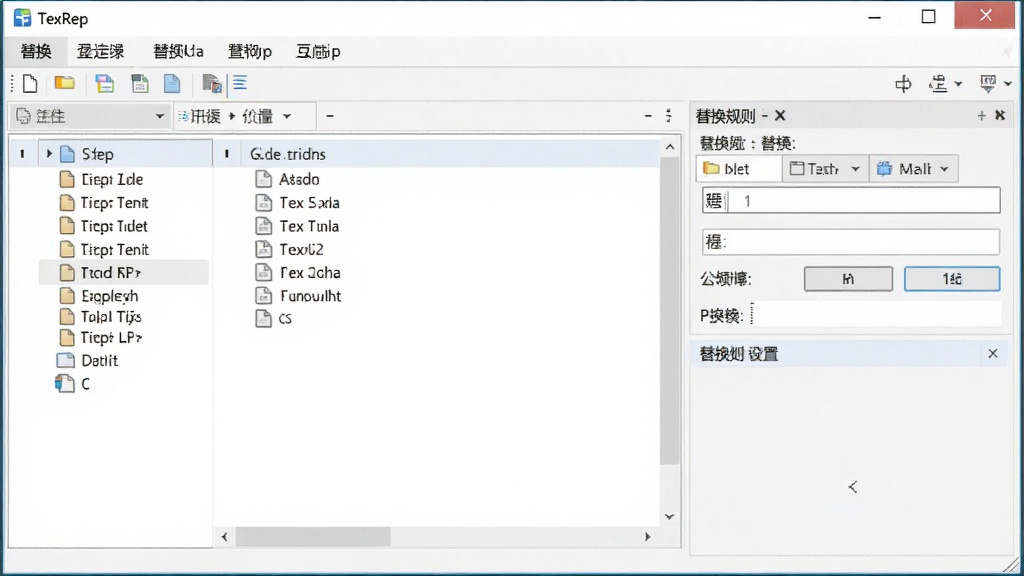
Task: Open the last menu bar item ending in p
Action: [x=318, y=51]
